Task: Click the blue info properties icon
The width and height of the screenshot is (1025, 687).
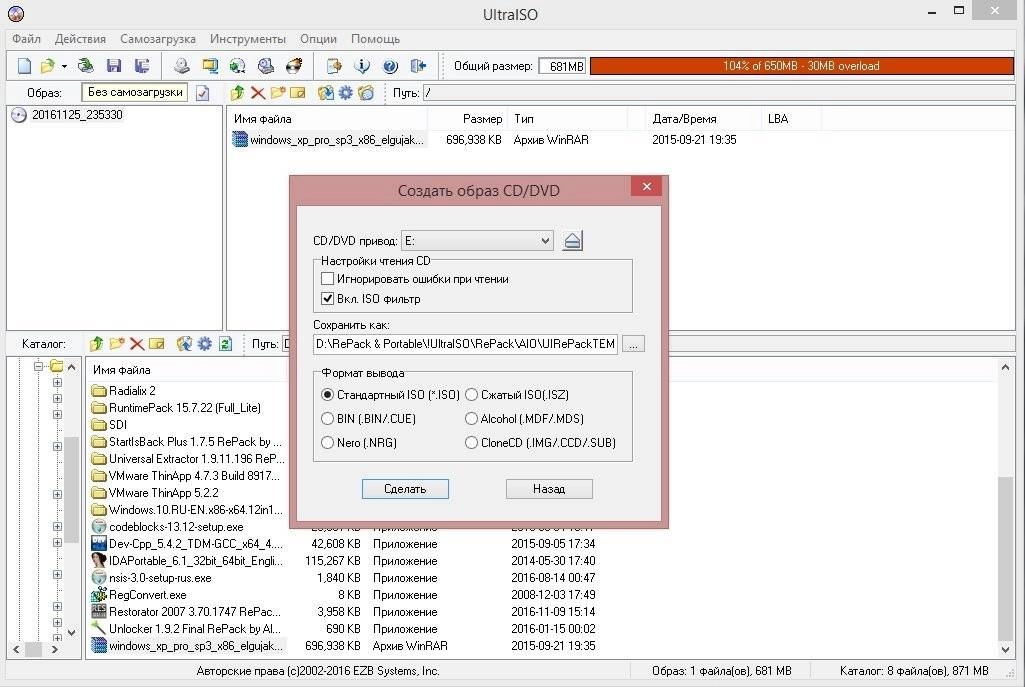Action: [362, 66]
